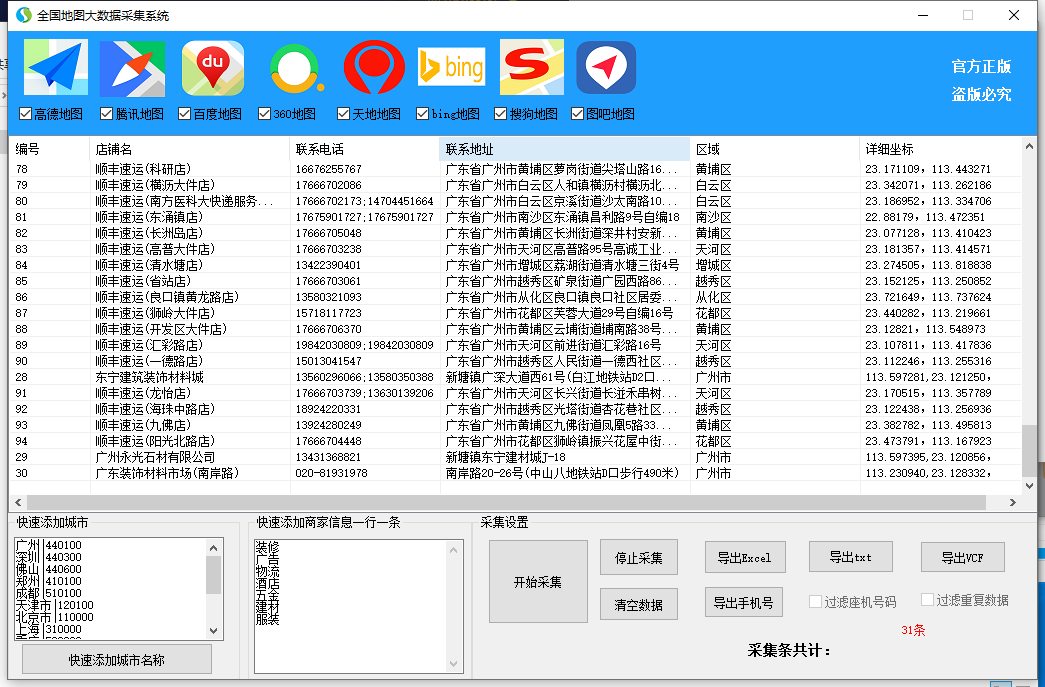Click address 新塘镇东宁建材城J-18
1045x687 pixels.
(505, 457)
